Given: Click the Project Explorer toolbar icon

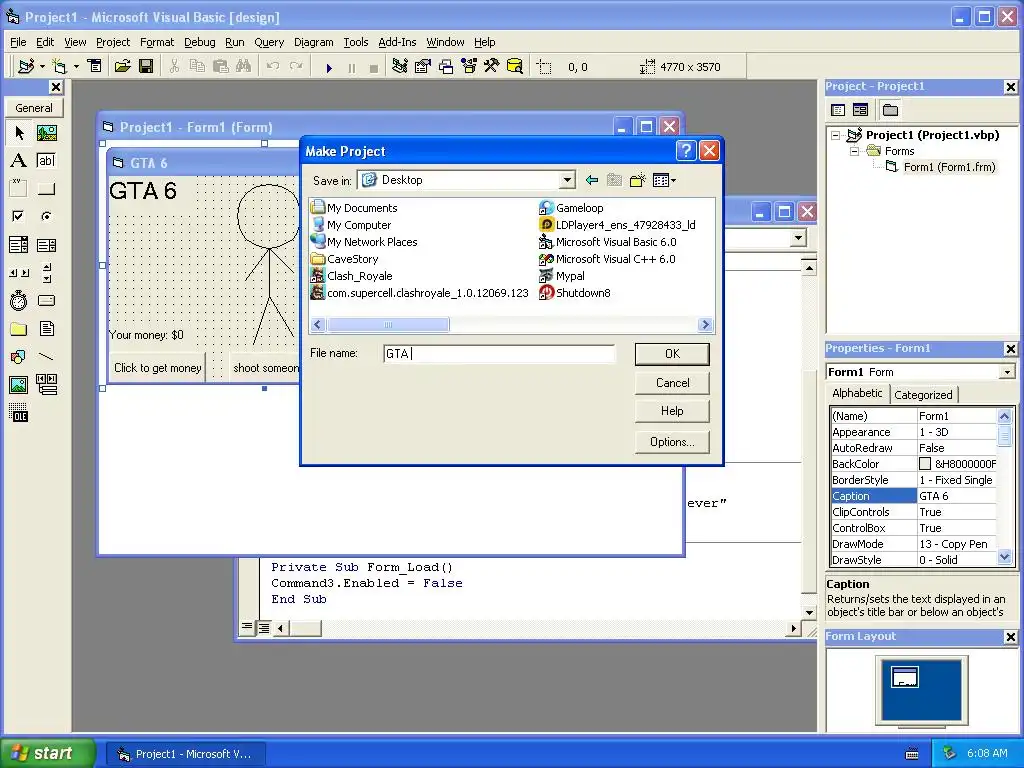Looking at the screenshot, I should 400,66.
